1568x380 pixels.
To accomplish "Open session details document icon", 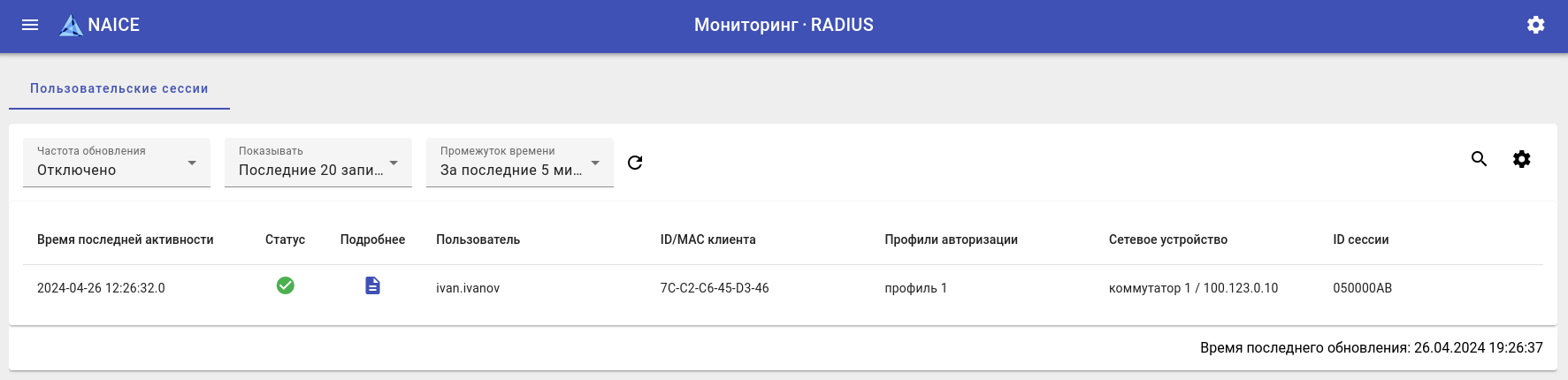I will (x=372, y=285).
